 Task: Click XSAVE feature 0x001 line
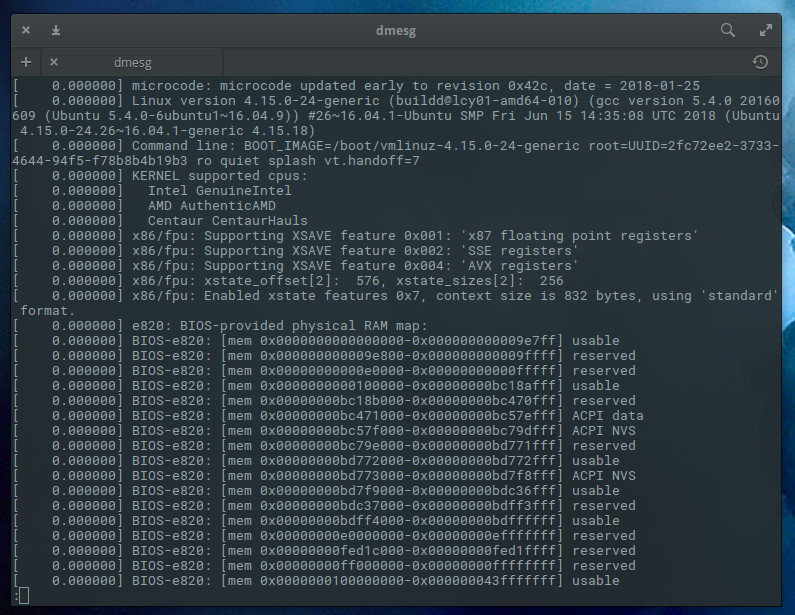pyautogui.click(x=356, y=236)
